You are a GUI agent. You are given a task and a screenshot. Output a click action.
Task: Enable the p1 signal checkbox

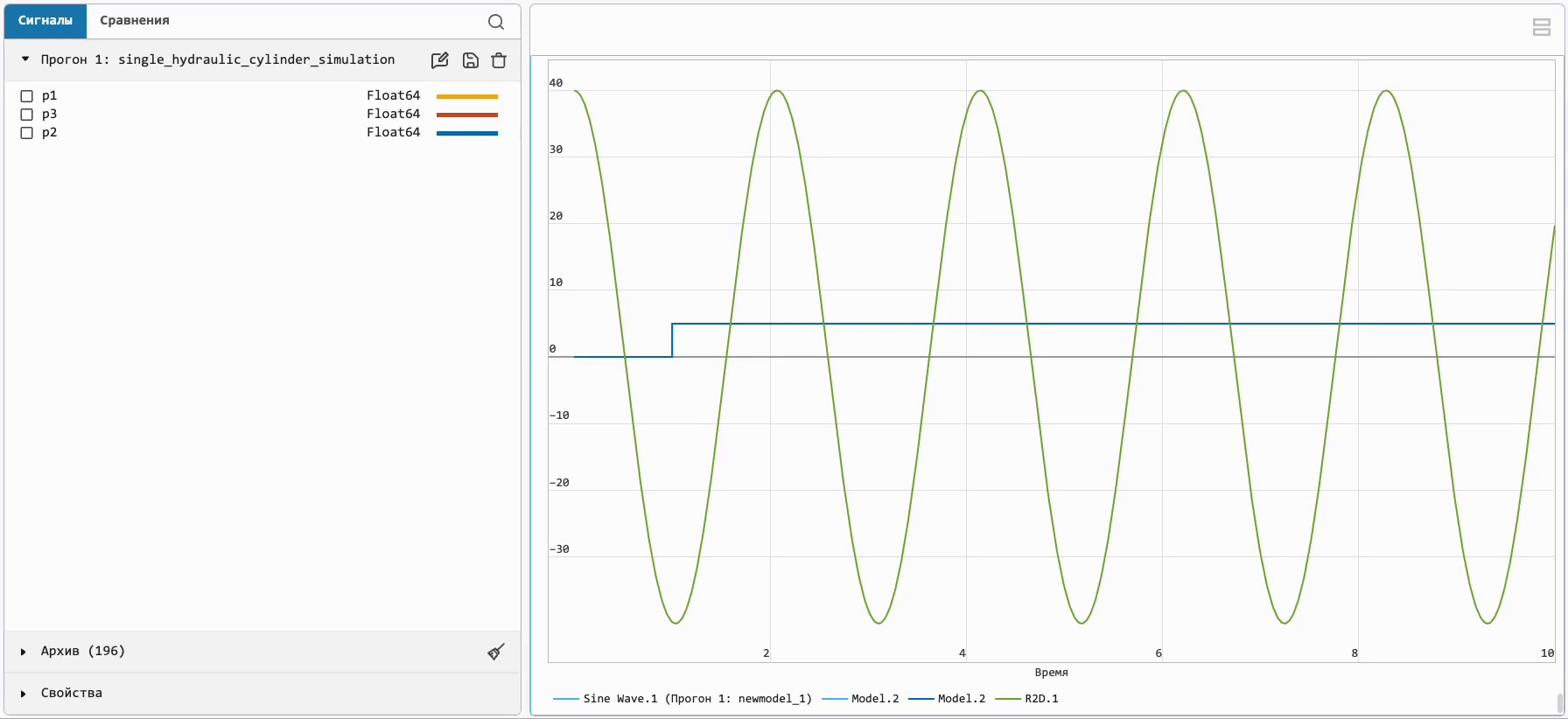tap(26, 96)
